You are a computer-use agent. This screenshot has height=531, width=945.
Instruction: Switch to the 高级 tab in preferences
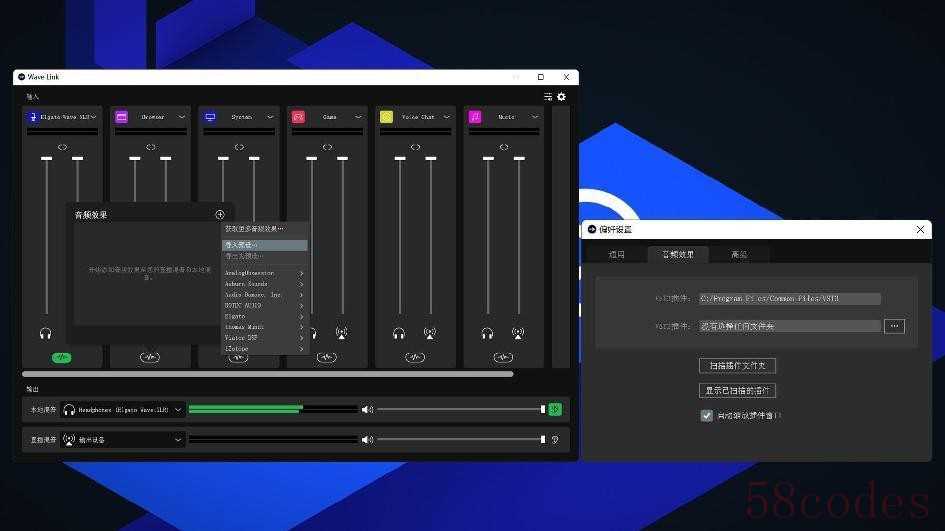[x=739, y=254]
